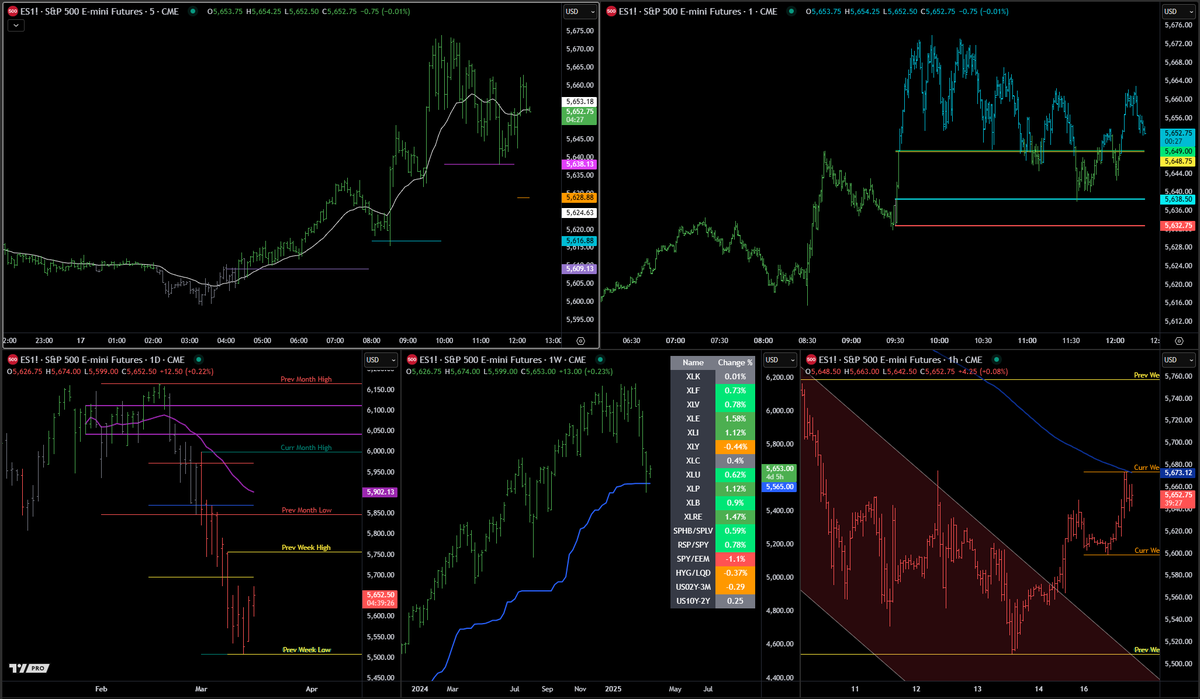Image resolution: width=1200 pixels, height=699 pixels.
Task: Click the US02Y-3M row
Action: [x=712, y=586]
